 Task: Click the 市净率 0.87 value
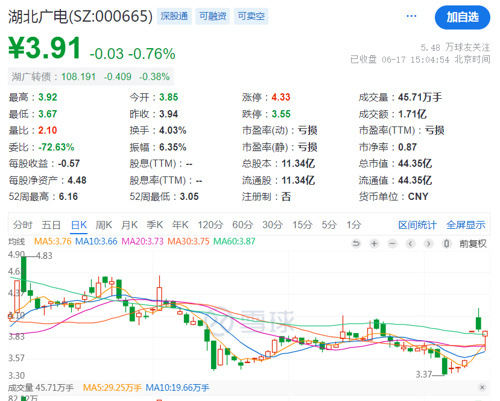(407, 147)
